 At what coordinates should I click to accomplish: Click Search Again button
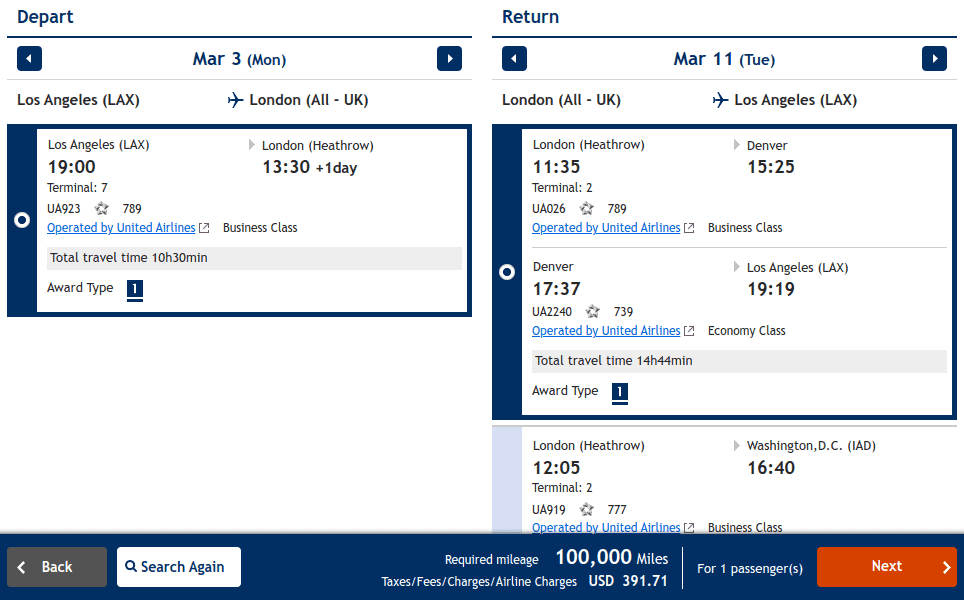click(179, 567)
